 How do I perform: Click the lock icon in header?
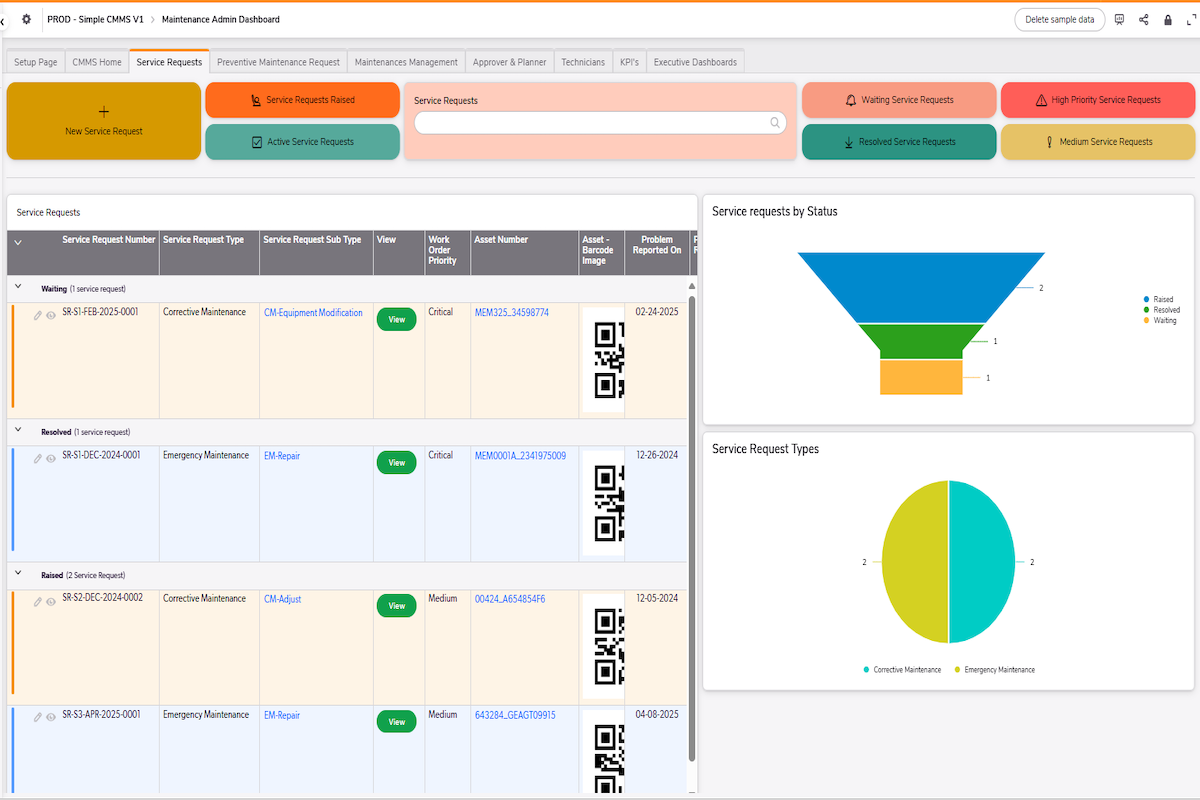(1167, 19)
